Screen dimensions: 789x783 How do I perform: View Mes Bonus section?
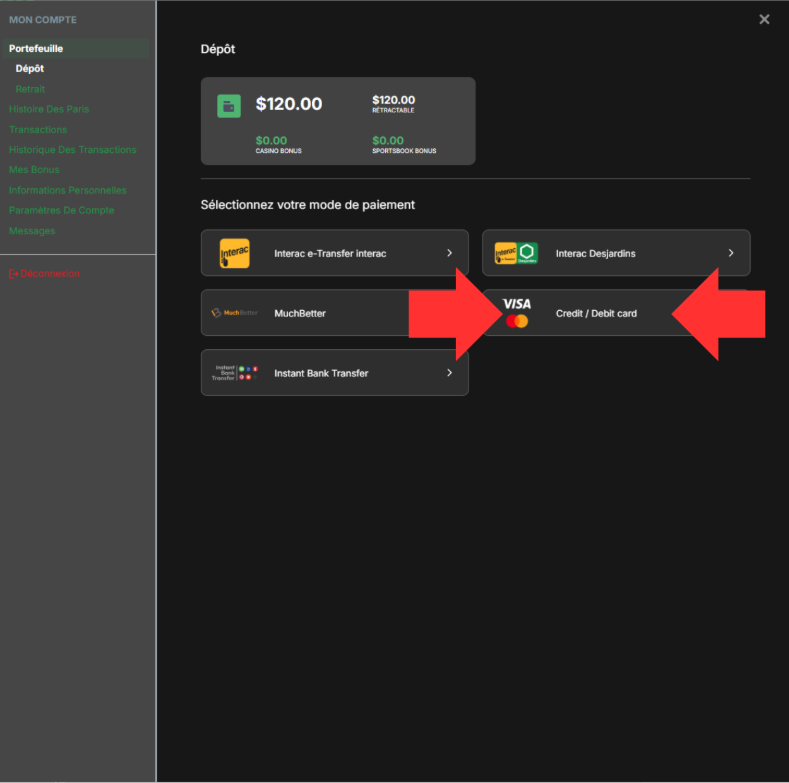coord(34,170)
